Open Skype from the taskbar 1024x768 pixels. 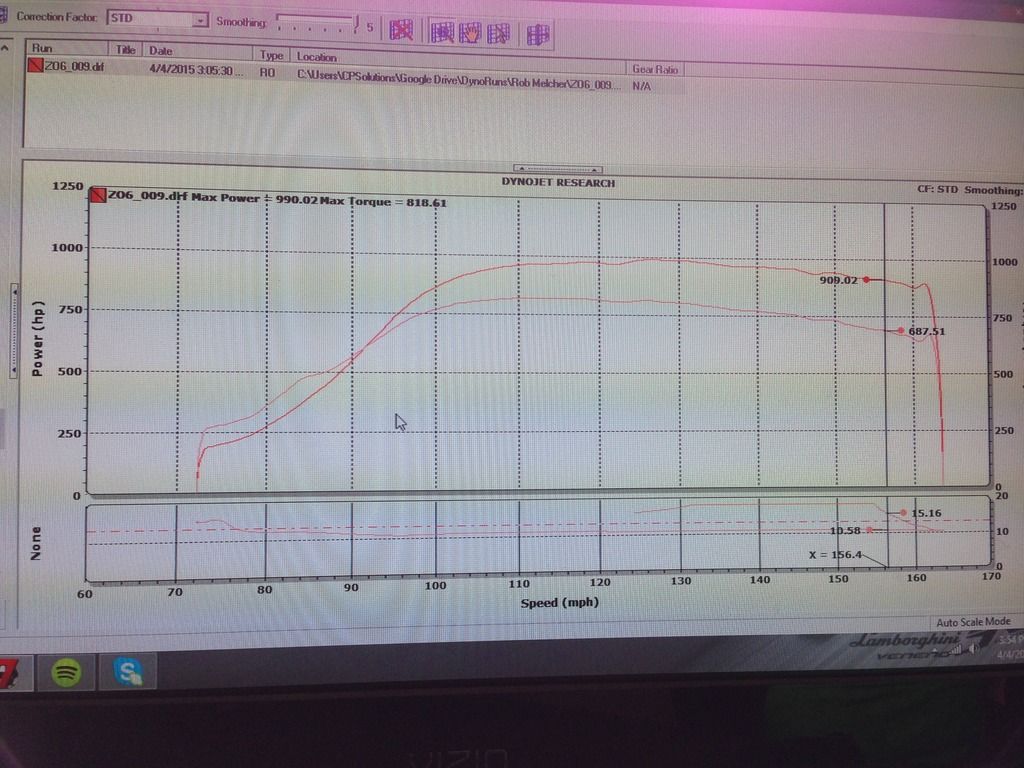click(128, 672)
